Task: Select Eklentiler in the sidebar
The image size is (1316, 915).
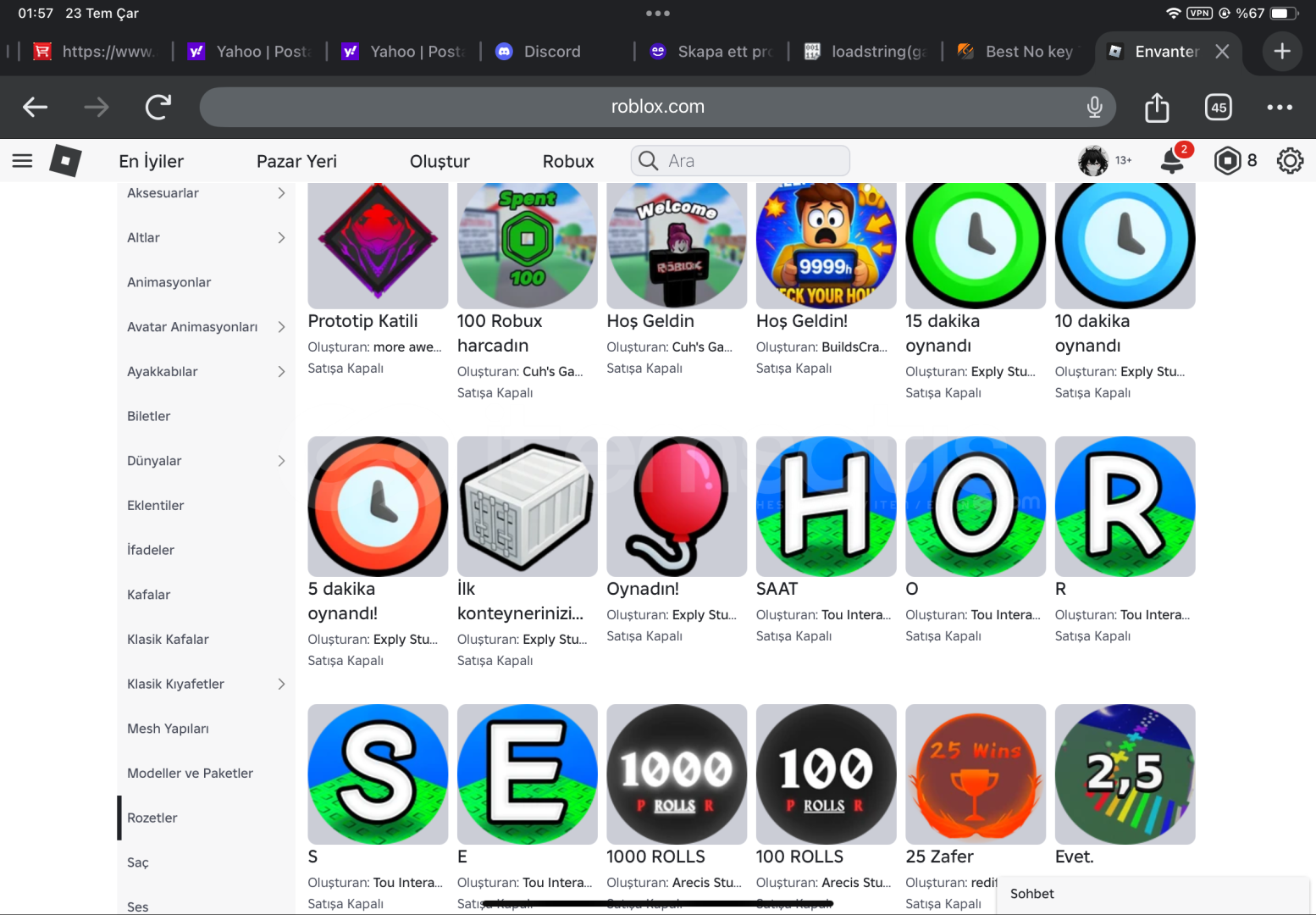Action: pos(156,505)
